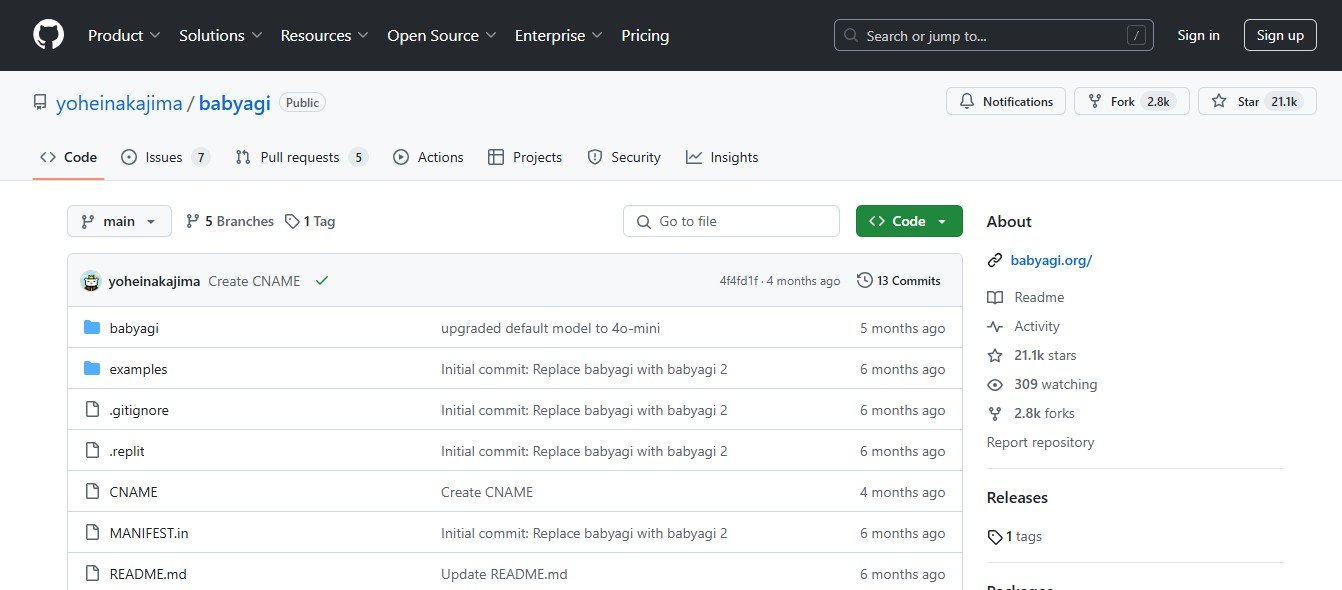This screenshot has width=1342, height=590.
Task: Switch to the Pull requests tab
Action: (301, 157)
